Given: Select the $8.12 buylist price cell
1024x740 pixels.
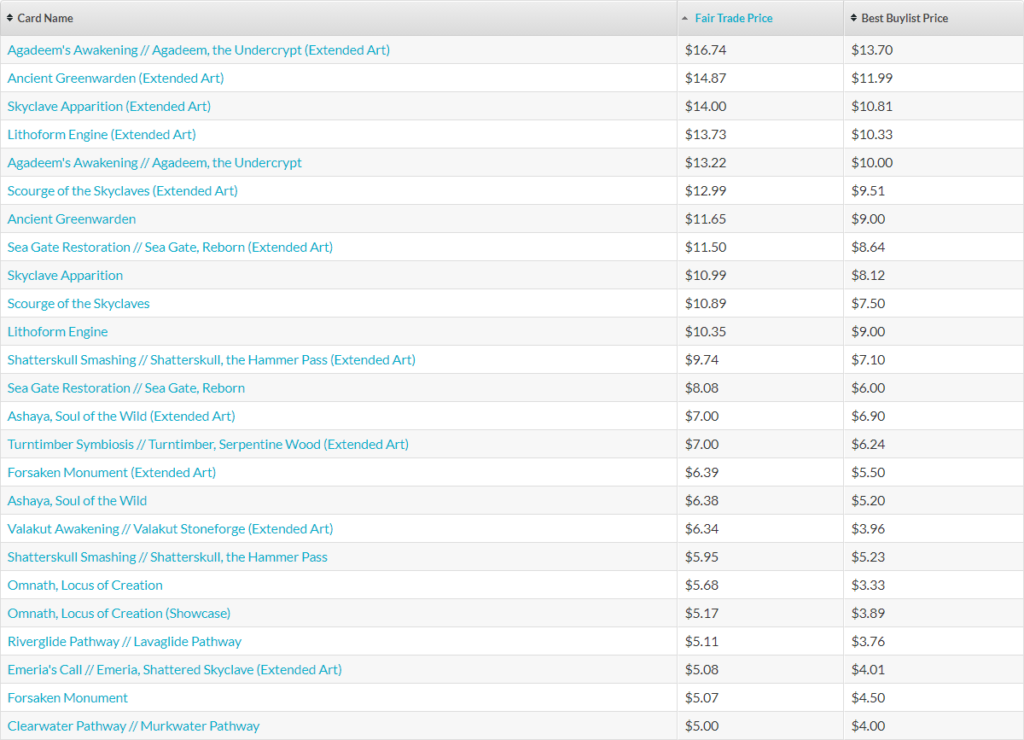Looking at the screenshot, I should pos(934,274).
